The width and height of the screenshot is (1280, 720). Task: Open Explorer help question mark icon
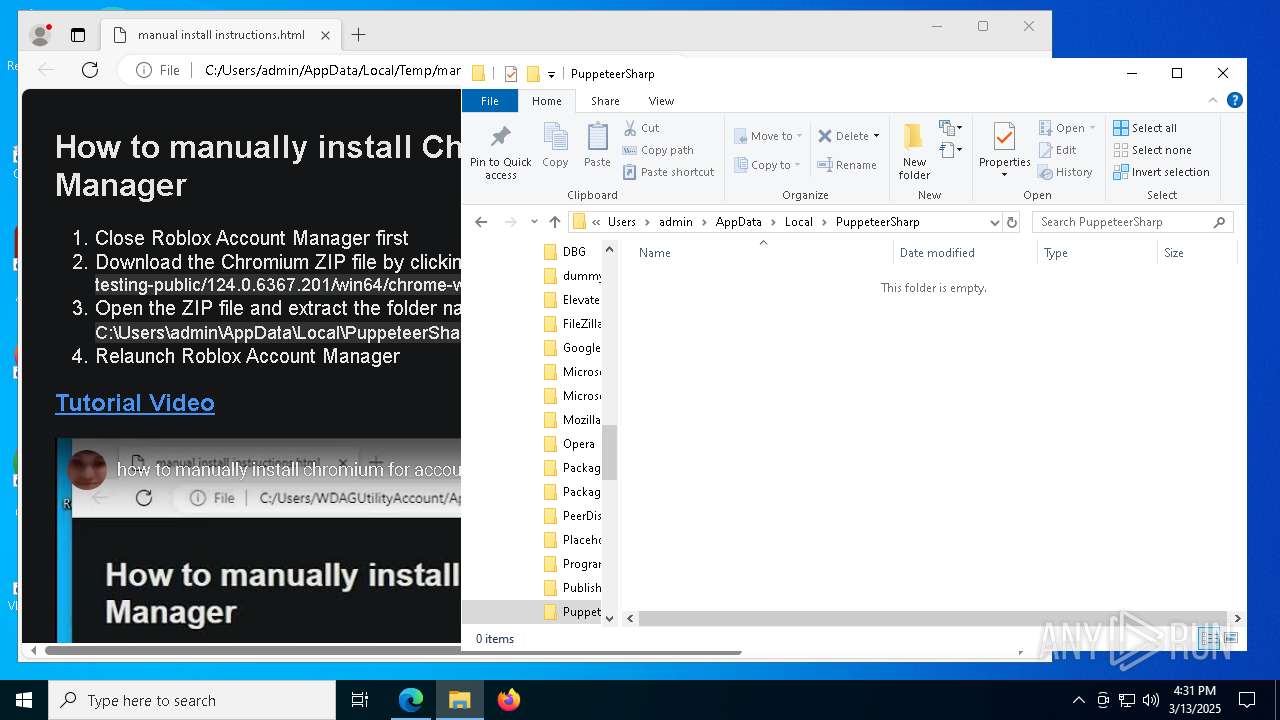(x=1235, y=101)
